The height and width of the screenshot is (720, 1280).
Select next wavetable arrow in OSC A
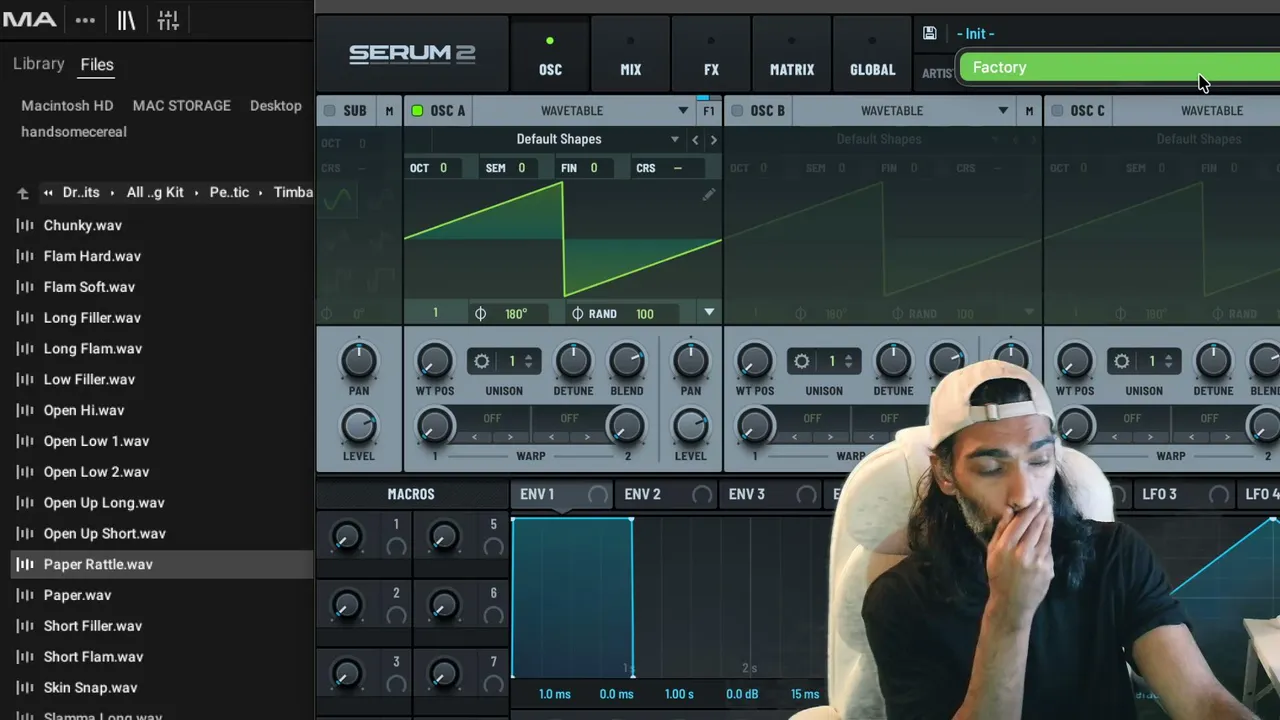click(713, 140)
